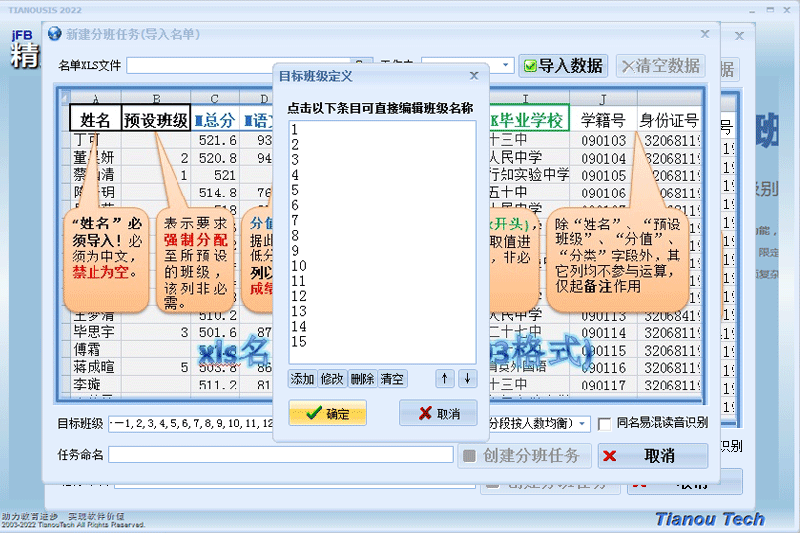Minimize the TIANOUSIS 2022 main window
Image resolution: width=800 pixels, height=533 pixels.
(752, 10)
